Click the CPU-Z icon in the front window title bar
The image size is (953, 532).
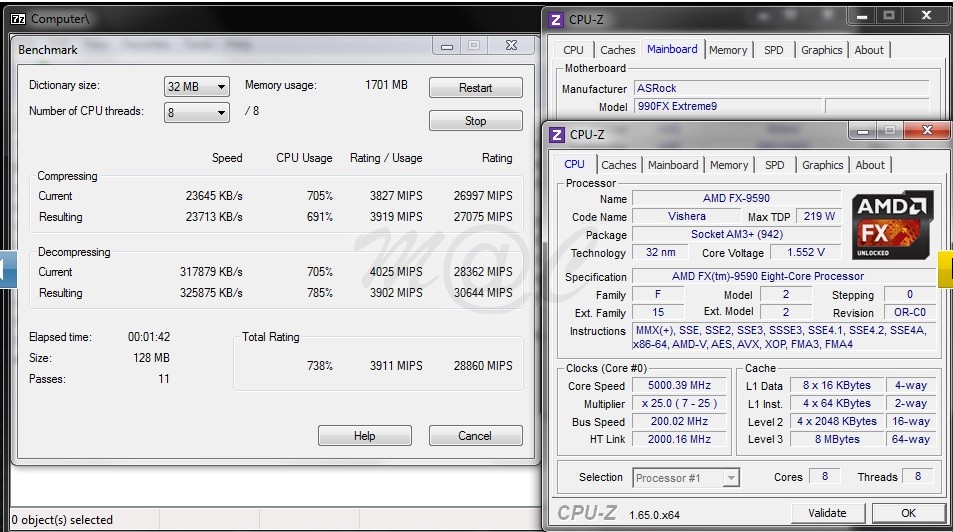click(556, 134)
